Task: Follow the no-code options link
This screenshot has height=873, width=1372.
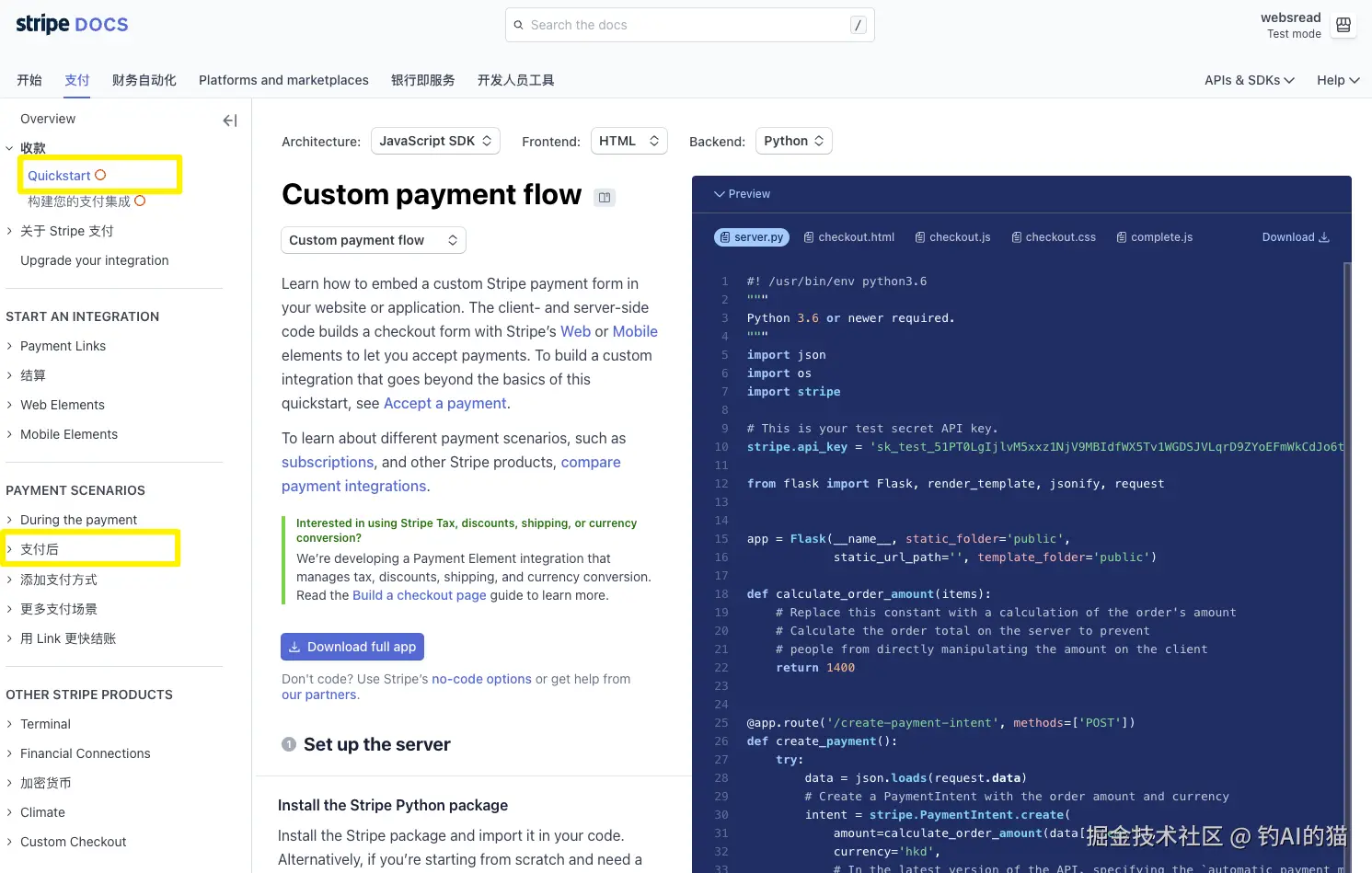Action: (x=481, y=679)
